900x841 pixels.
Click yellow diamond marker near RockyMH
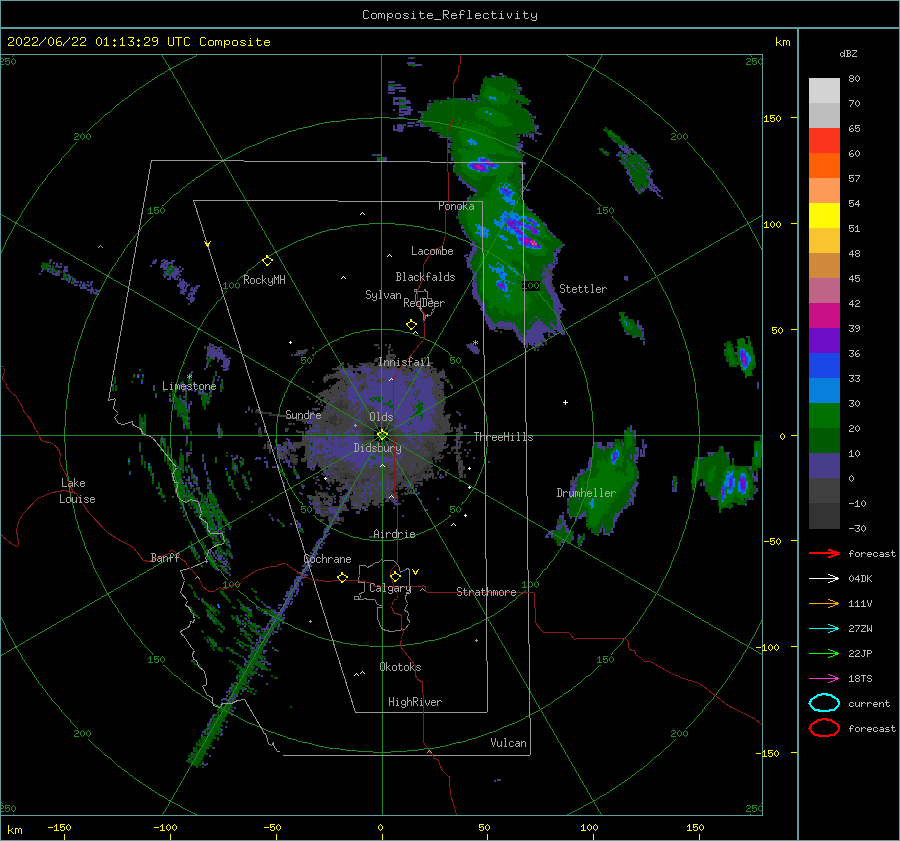267,261
